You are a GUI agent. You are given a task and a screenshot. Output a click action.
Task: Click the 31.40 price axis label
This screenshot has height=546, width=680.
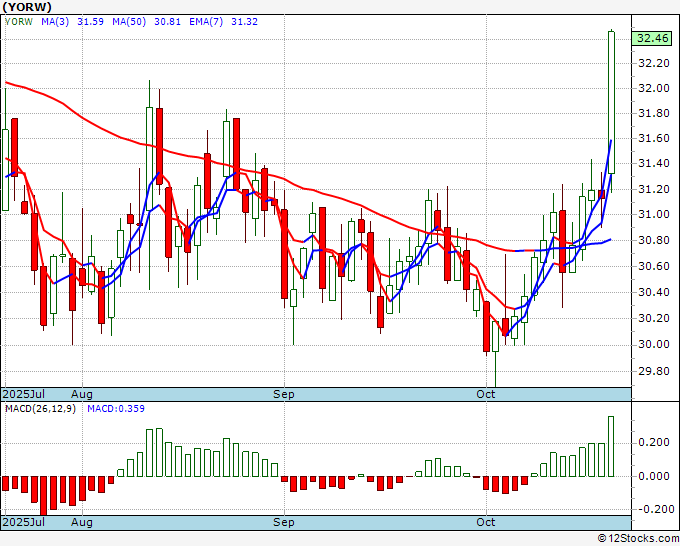pyautogui.click(x=654, y=164)
